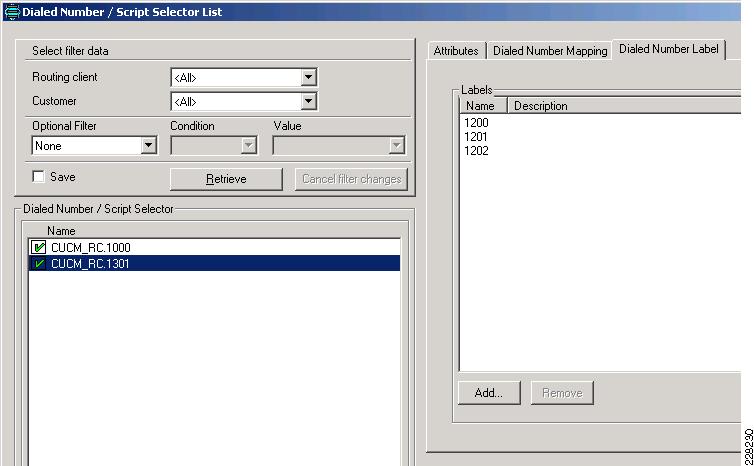Image resolution: width=754 pixels, height=466 pixels.
Task: Click the Cancel filter changes button
Action: (x=352, y=179)
